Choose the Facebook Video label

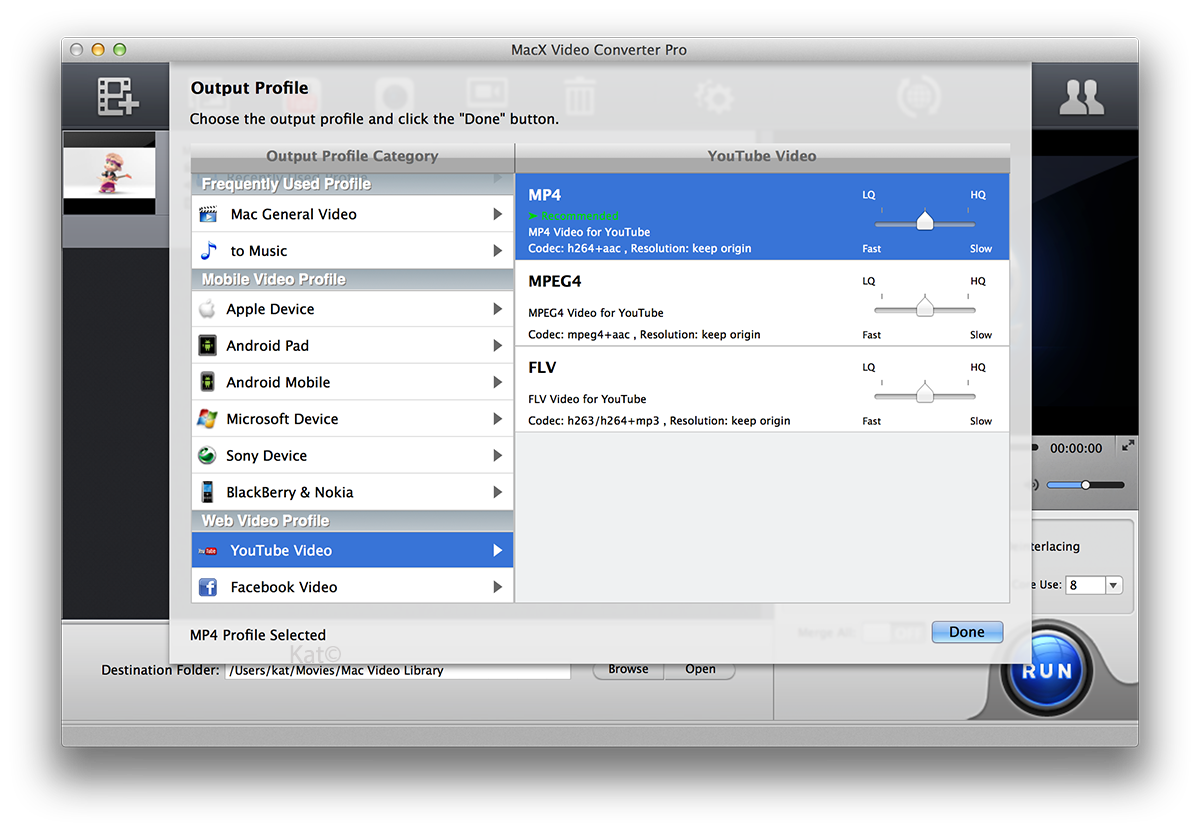284,587
